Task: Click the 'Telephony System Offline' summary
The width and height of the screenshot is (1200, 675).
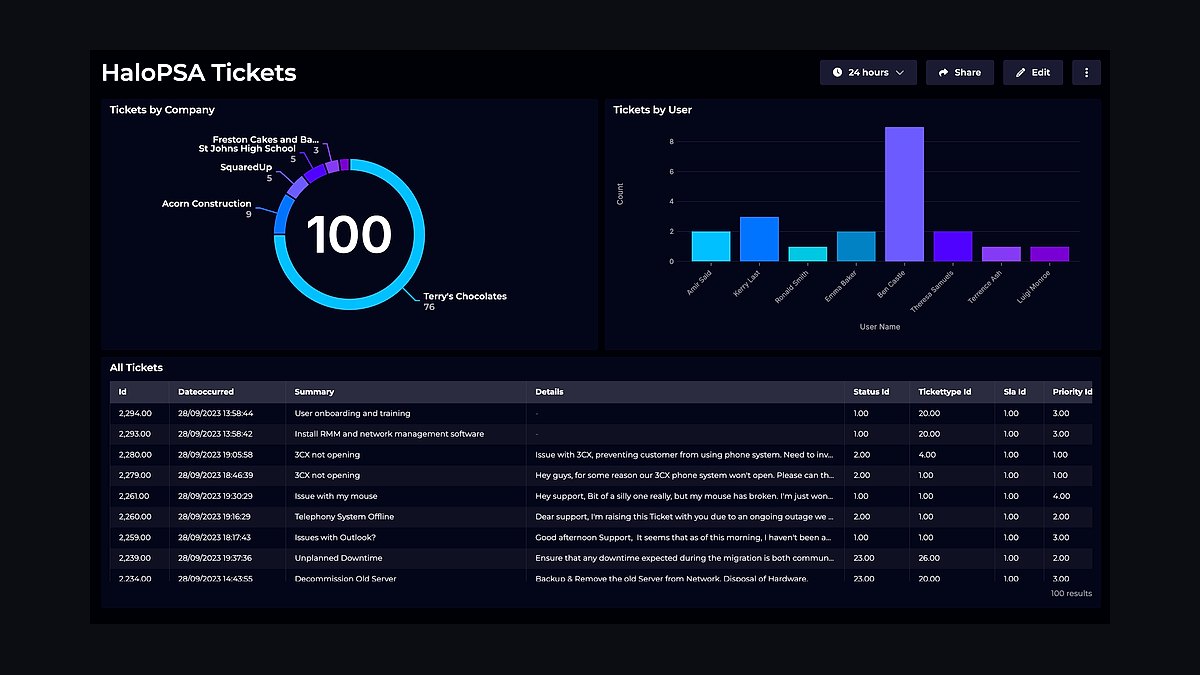Action: [x=344, y=517]
